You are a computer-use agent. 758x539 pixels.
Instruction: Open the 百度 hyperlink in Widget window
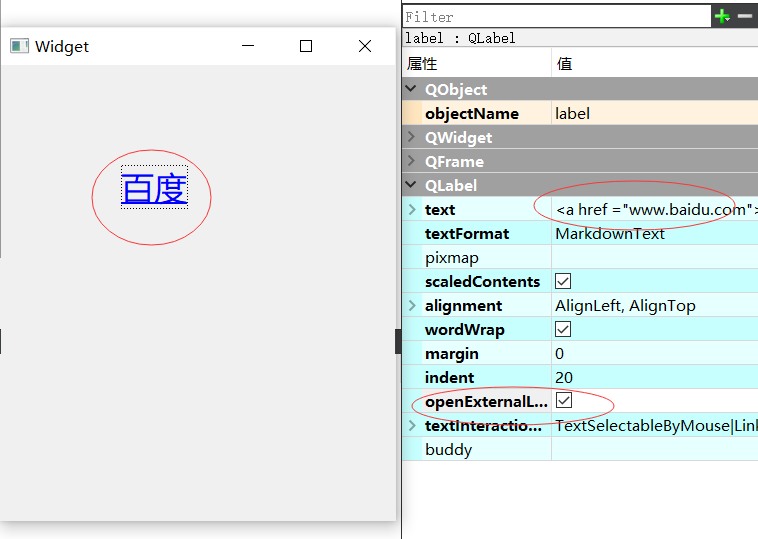point(154,189)
